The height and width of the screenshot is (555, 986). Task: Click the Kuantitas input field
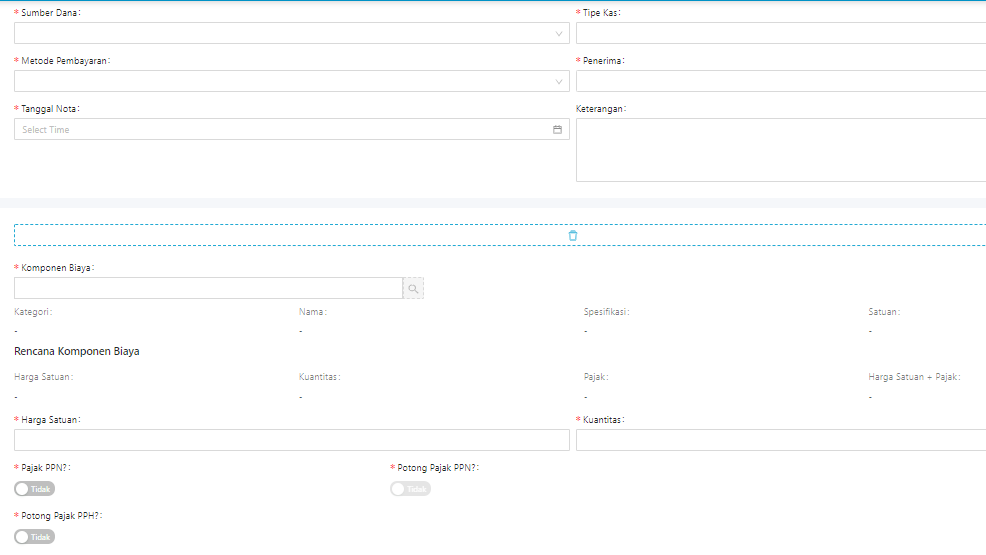pos(781,440)
